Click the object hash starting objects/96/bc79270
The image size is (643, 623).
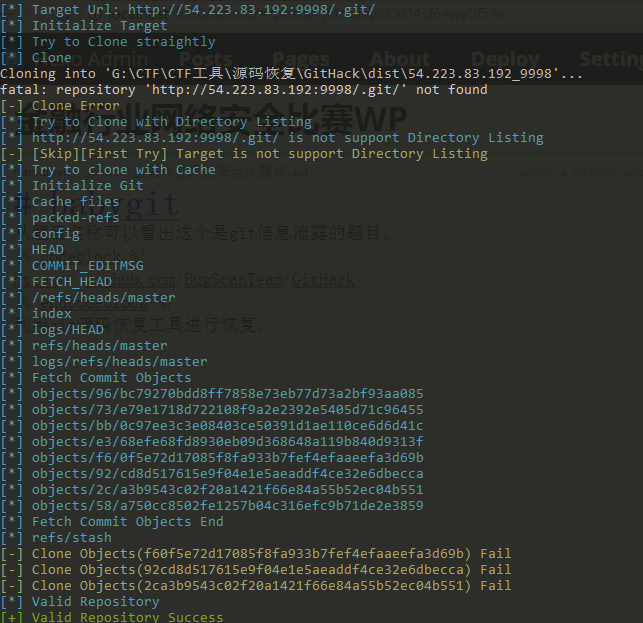[x=227, y=394]
